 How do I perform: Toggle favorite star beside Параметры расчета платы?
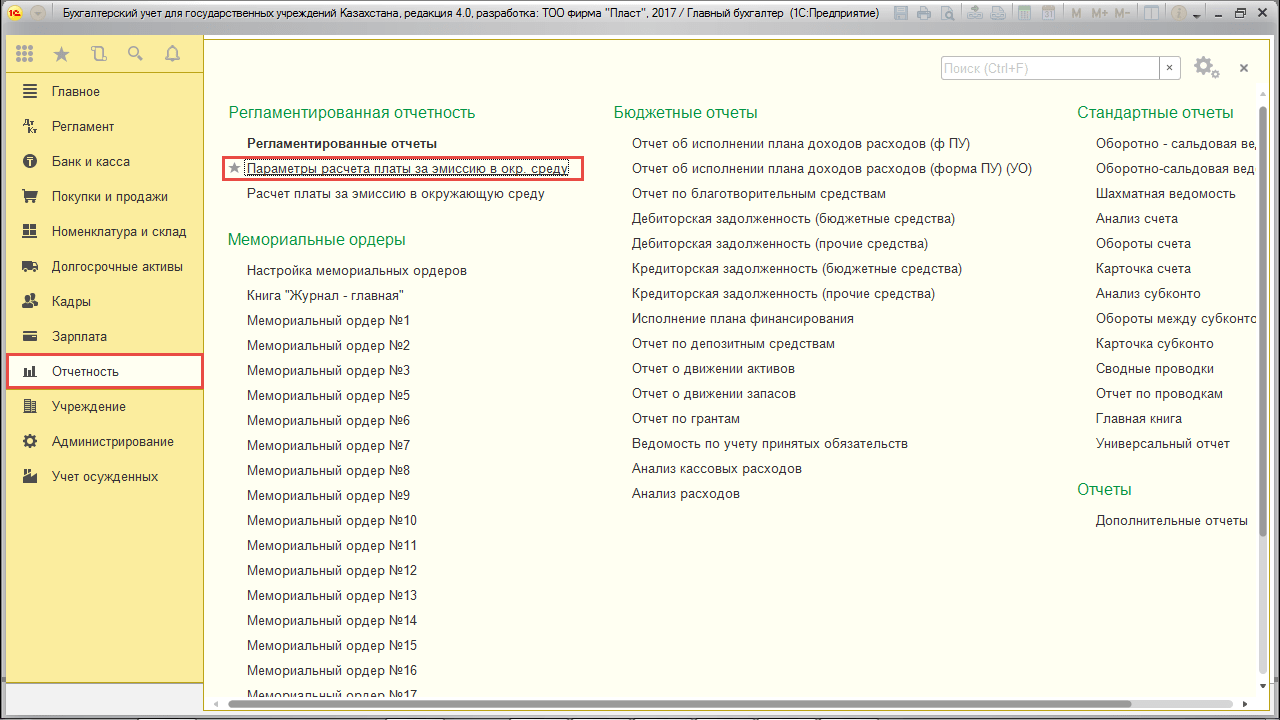[x=235, y=169]
